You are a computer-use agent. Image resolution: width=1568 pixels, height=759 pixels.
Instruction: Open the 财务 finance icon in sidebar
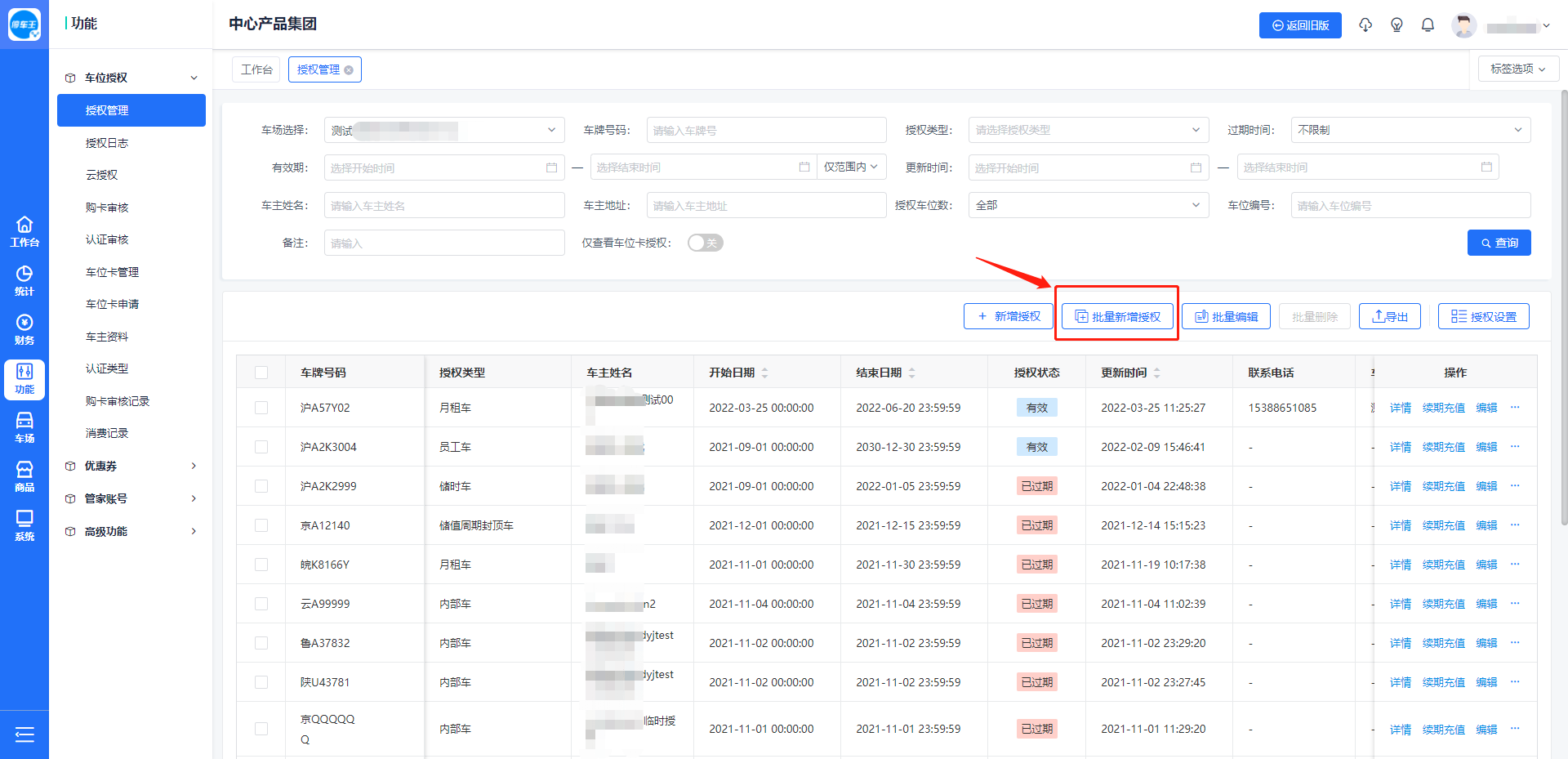tap(24, 329)
